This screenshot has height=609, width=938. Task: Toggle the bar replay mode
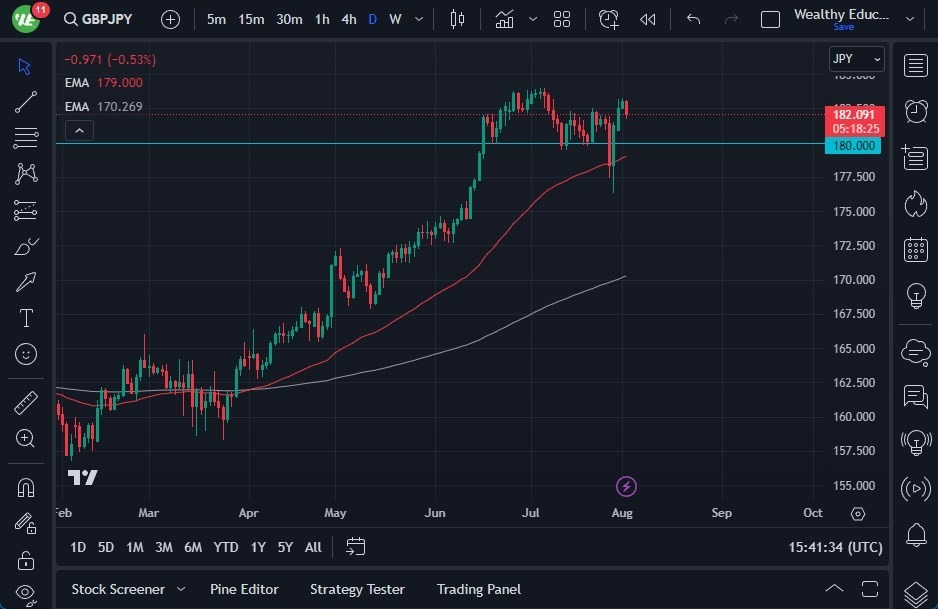pos(645,19)
